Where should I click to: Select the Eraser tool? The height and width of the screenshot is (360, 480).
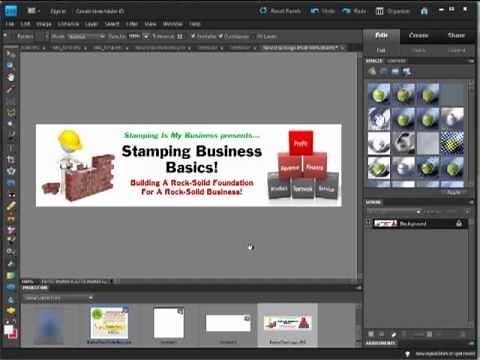(x=11, y=230)
